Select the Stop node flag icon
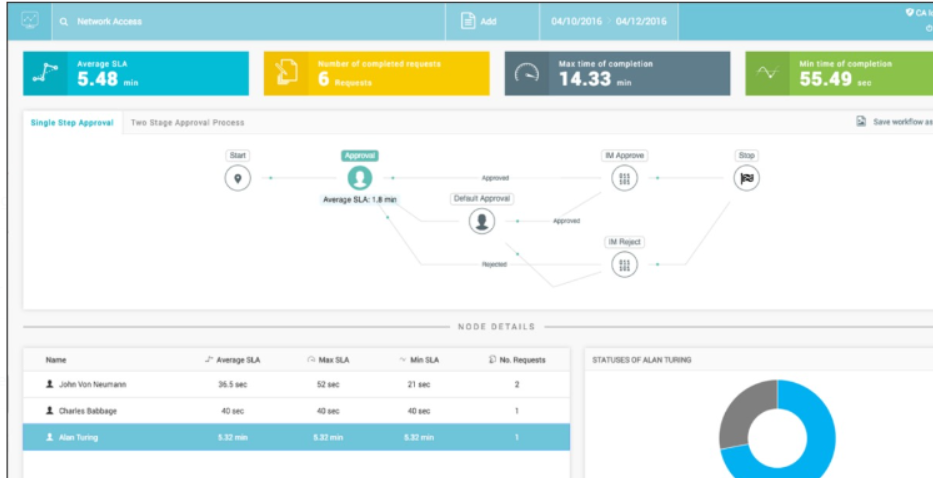Image resolution: width=933 pixels, height=478 pixels. coord(747,178)
